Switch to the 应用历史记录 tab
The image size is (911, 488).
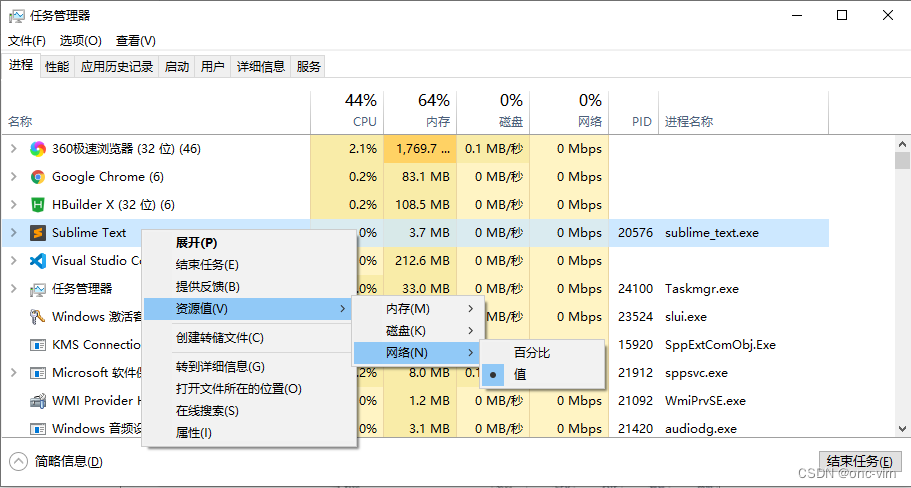[x=117, y=67]
